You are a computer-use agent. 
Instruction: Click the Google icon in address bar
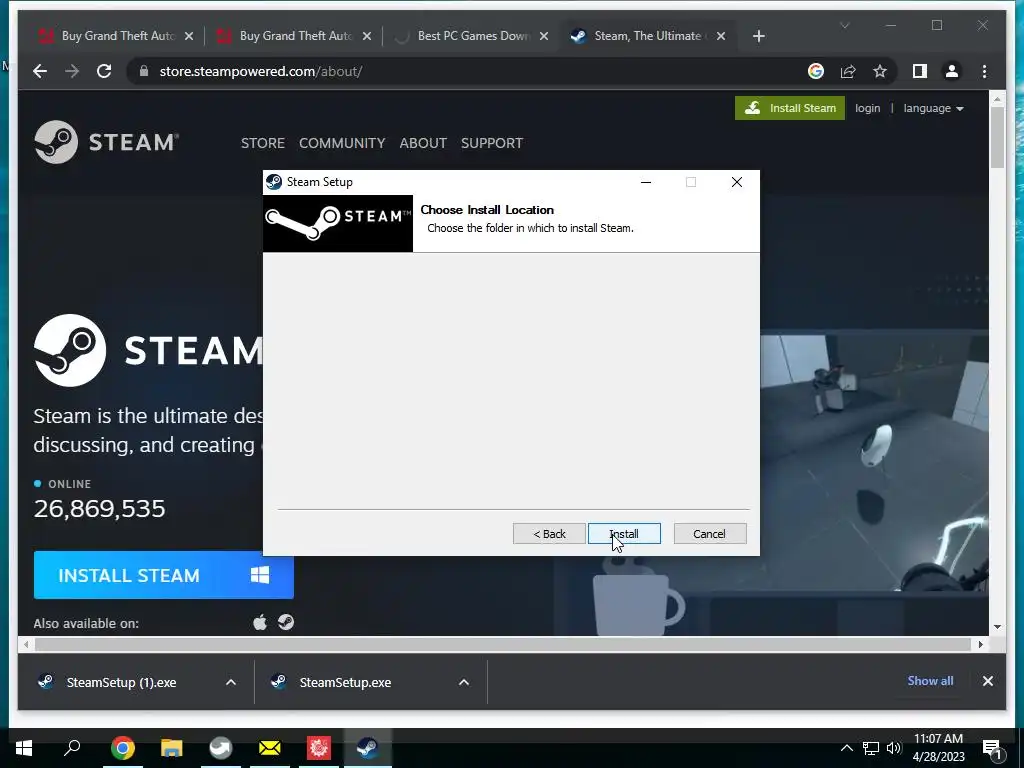pos(816,71)
